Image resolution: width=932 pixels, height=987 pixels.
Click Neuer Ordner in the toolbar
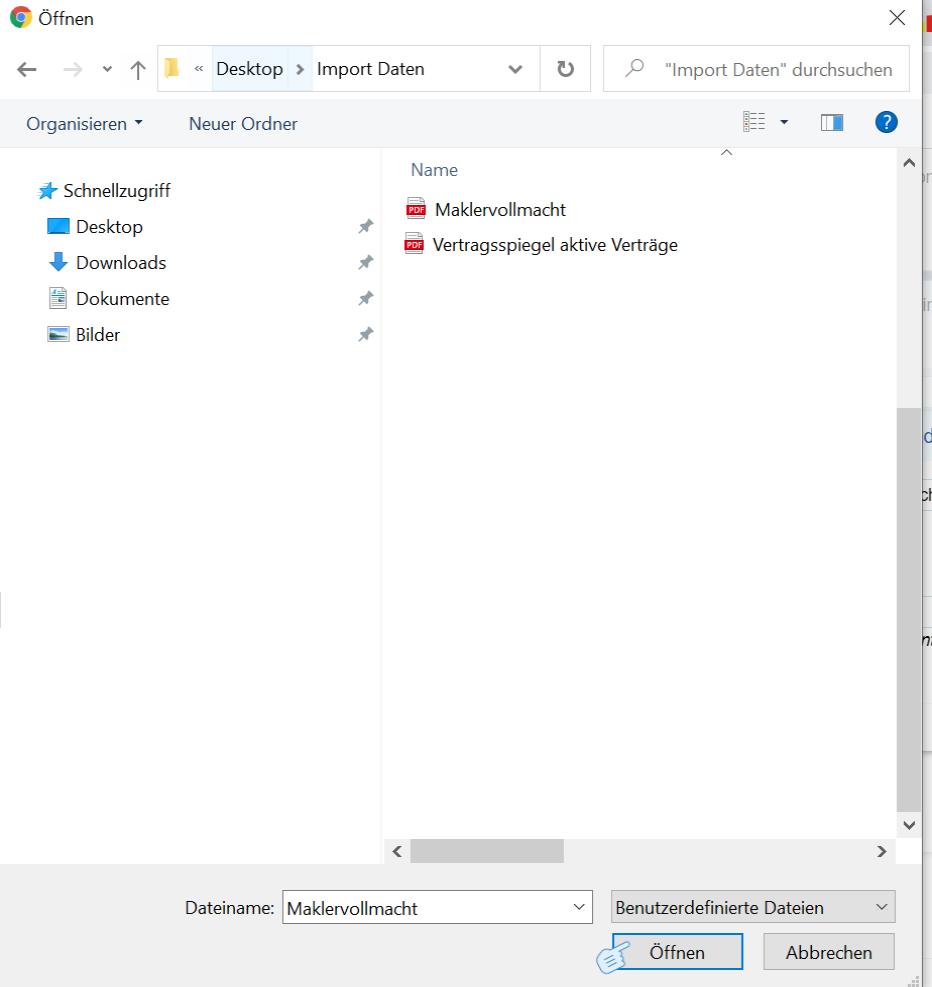[x=243, y=124]
